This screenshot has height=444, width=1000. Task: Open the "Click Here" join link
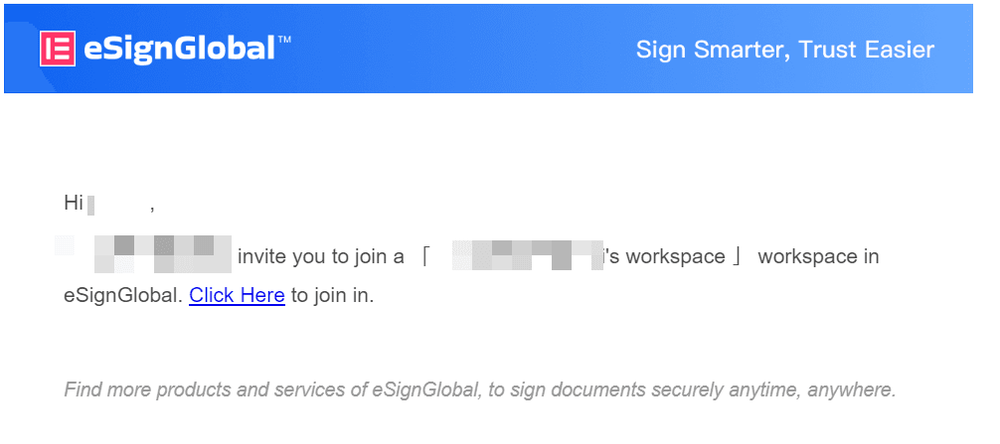(x=237, y=295)
